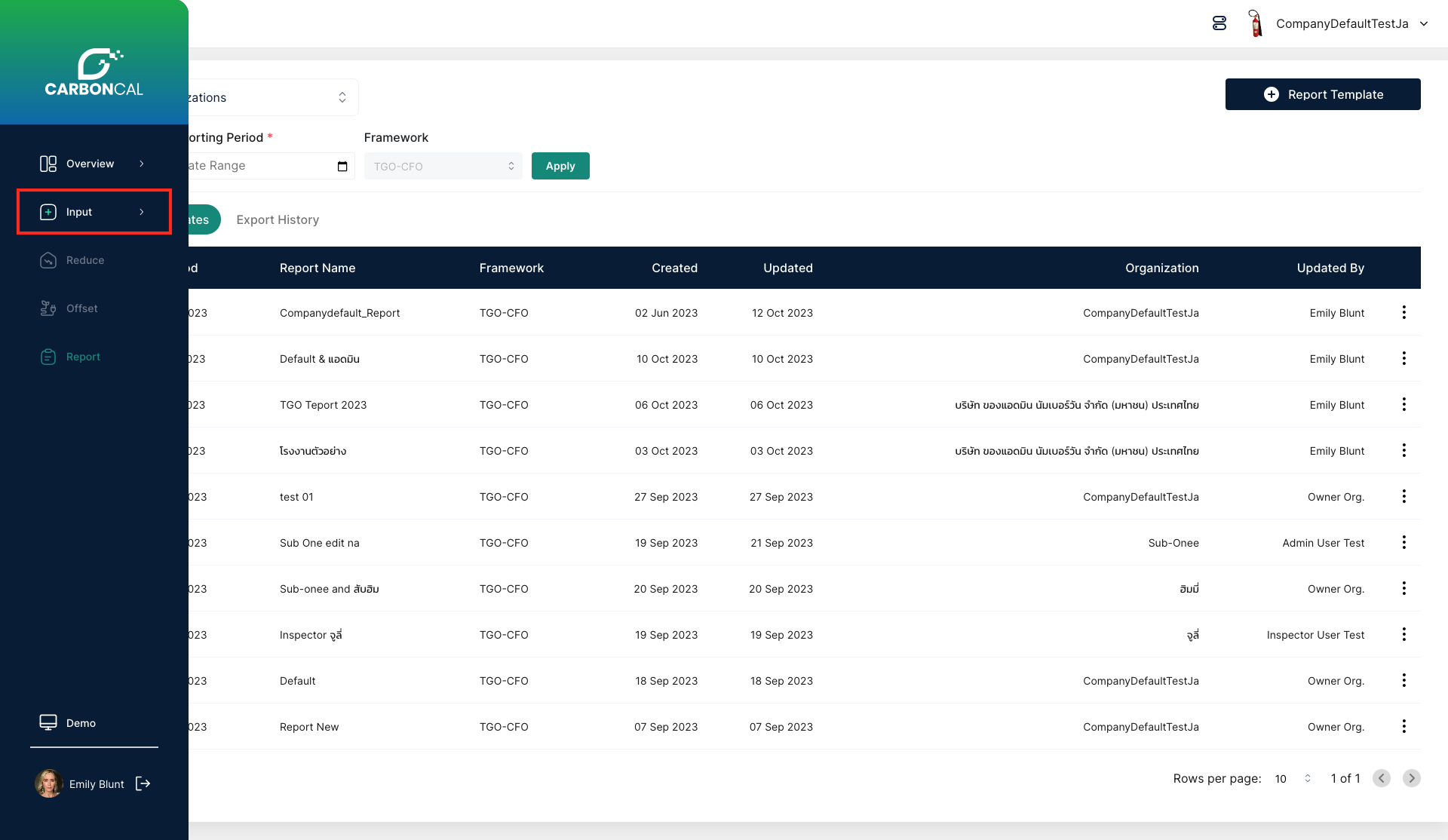Image resolution: width=1448 pixels, height=840 pixels.
Task: Open three-dot menu for Report New row
Action: tap(1404, 726)
